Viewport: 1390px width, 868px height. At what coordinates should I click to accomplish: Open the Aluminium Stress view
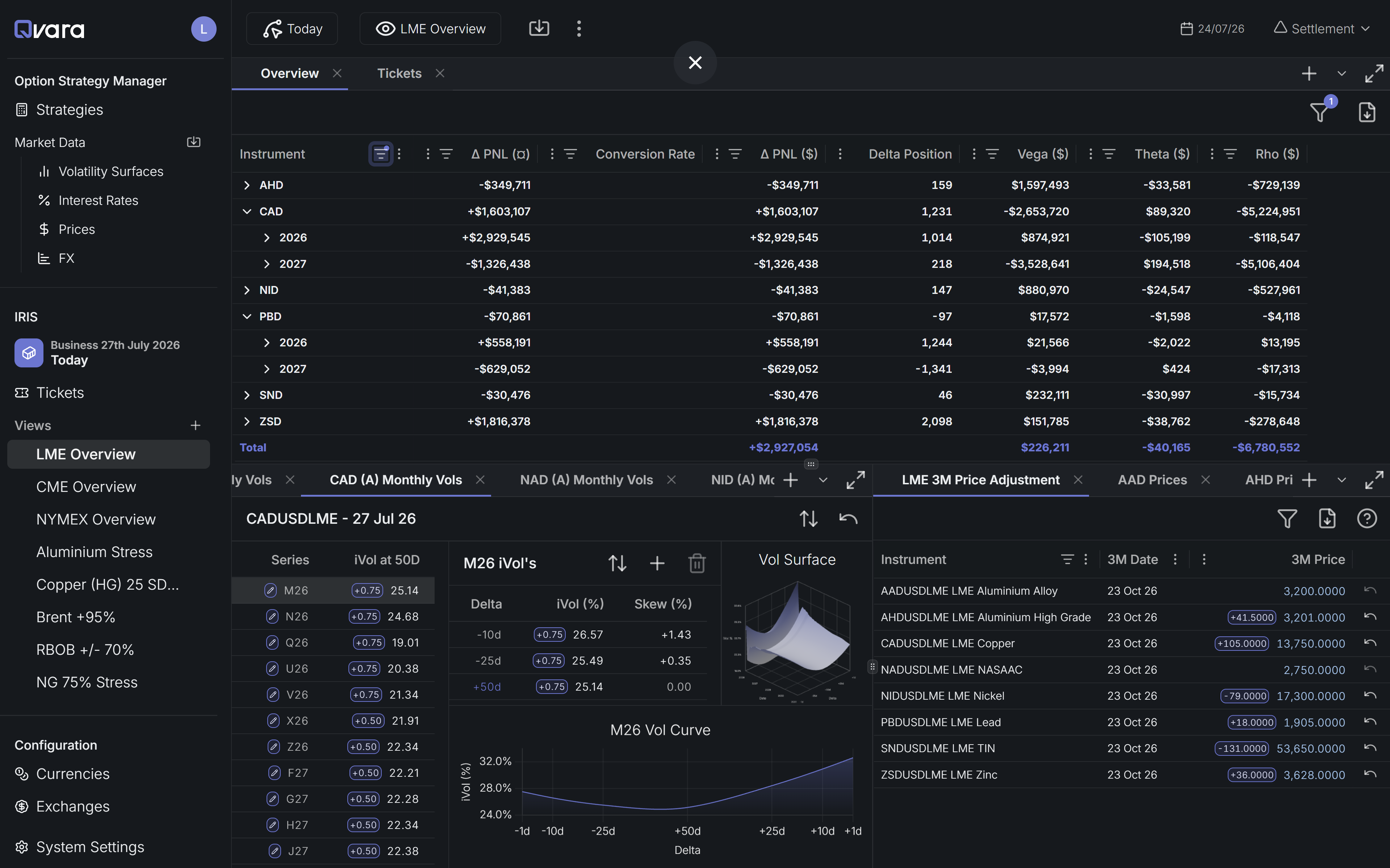pos(94,552)
